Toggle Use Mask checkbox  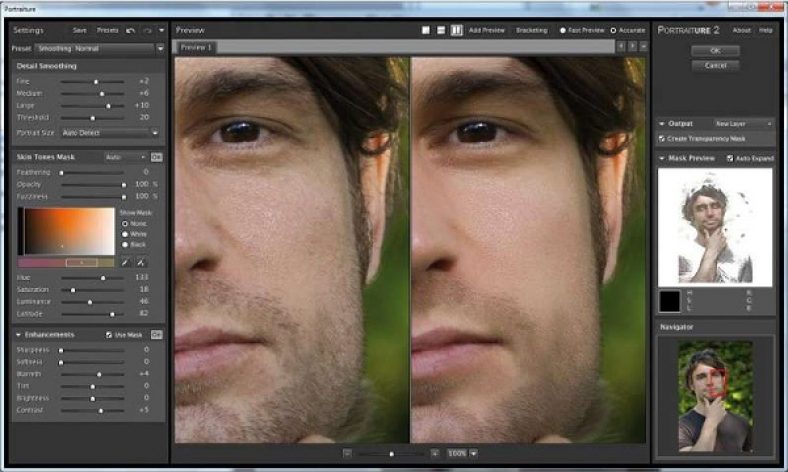109,335
